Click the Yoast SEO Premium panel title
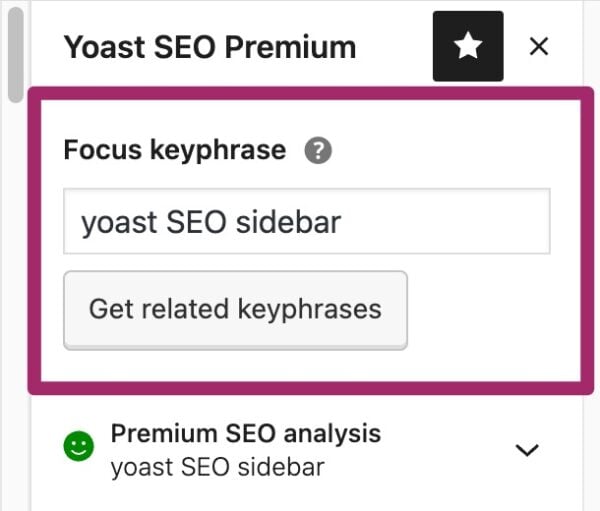 [209, 47]
